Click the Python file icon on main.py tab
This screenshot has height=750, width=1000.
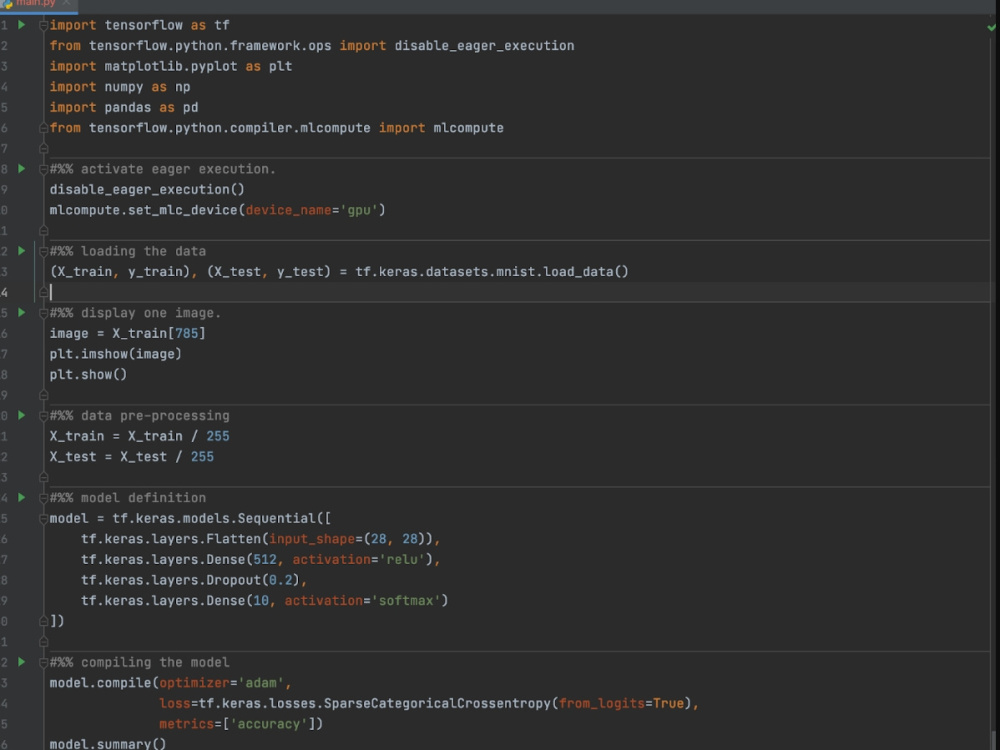(x=7, y=4)
